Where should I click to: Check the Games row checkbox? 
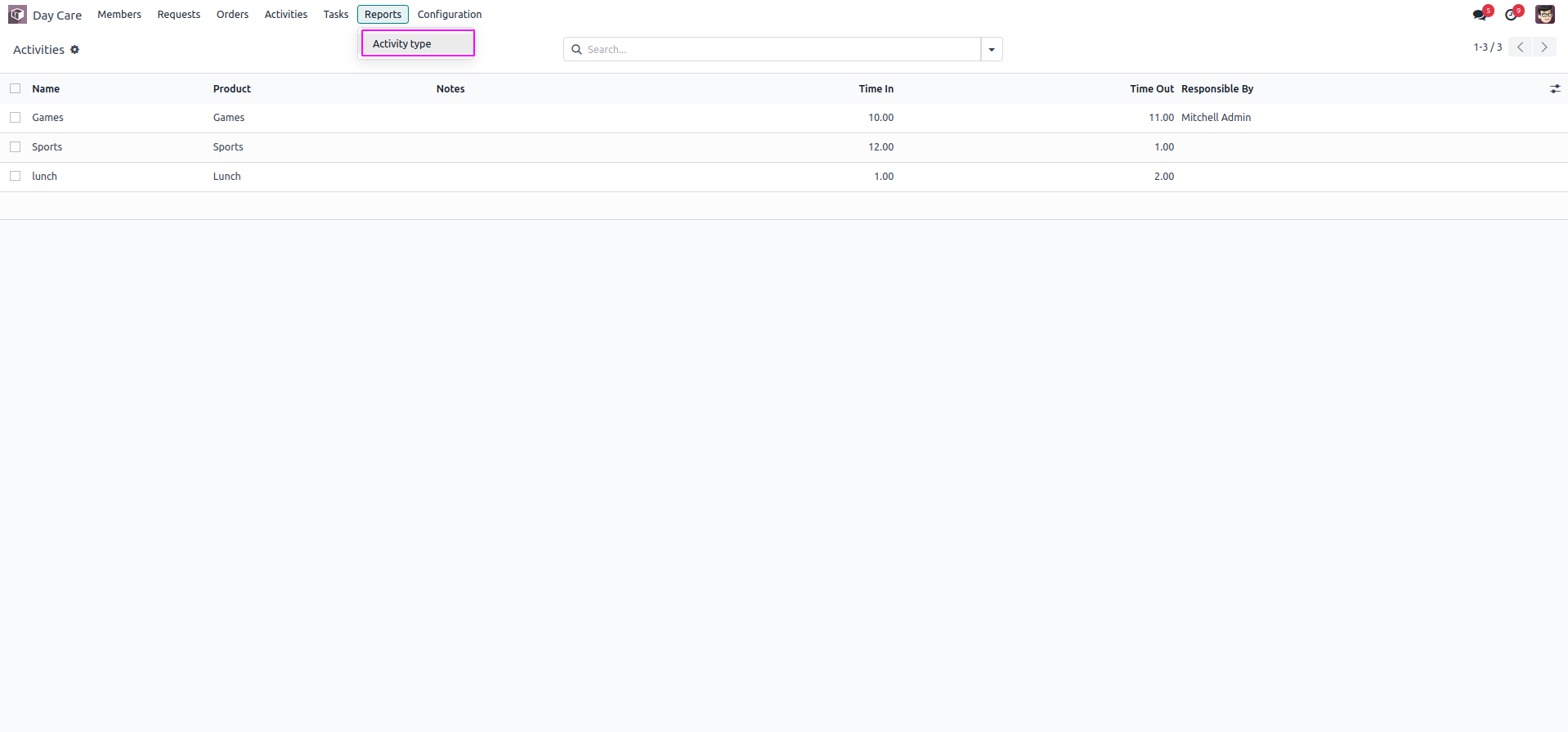15,118
